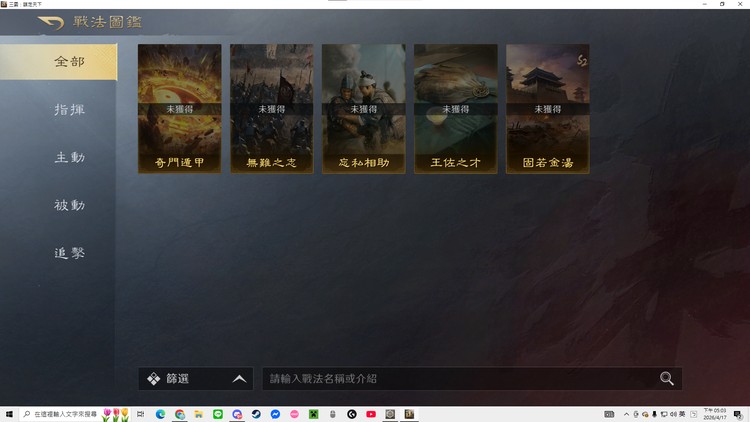Viewport: 750px width, 422px height.
Task: Open the taskbar clock and date
Action: point(715,414)
